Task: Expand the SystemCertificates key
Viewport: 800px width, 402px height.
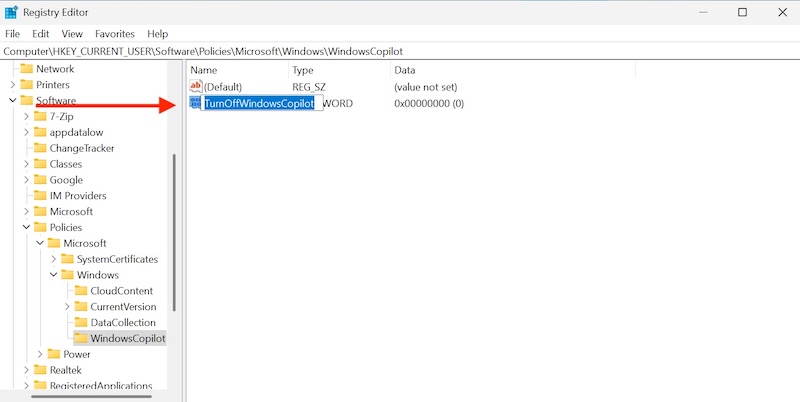Action: point(54,259)
